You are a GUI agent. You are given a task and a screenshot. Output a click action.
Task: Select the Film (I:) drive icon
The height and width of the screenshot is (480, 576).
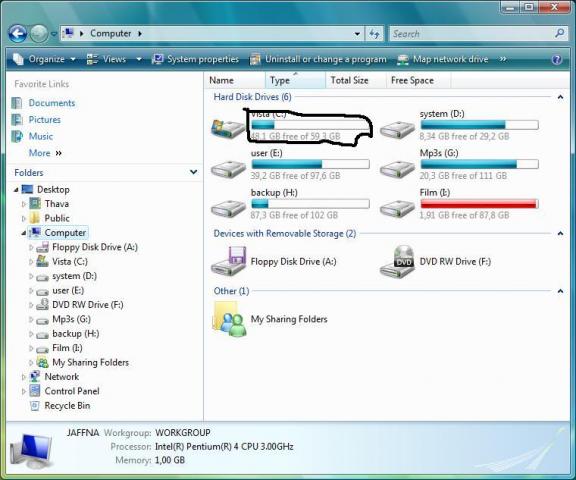397,209
